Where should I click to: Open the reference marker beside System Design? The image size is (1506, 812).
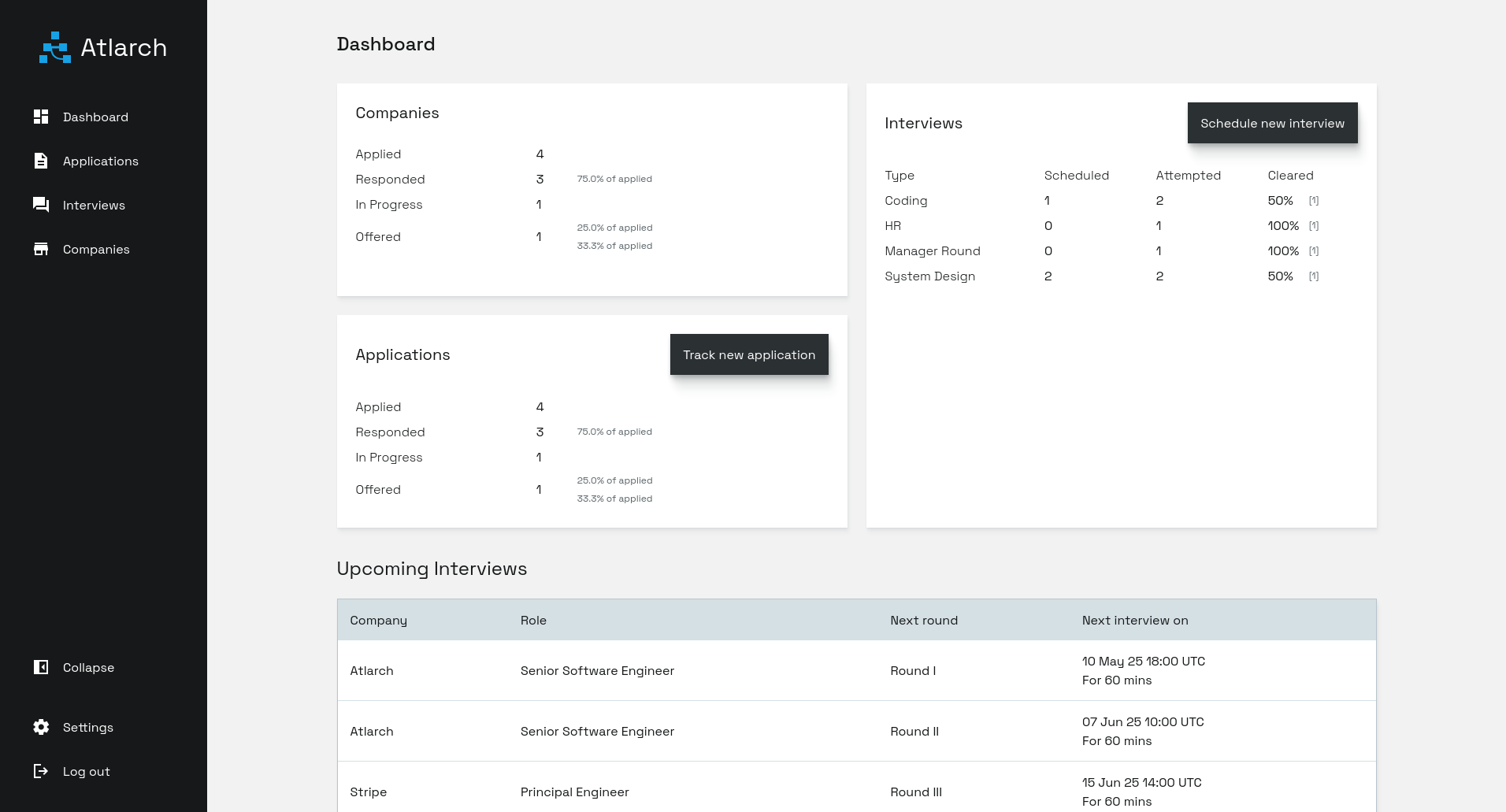point(1314,276)
